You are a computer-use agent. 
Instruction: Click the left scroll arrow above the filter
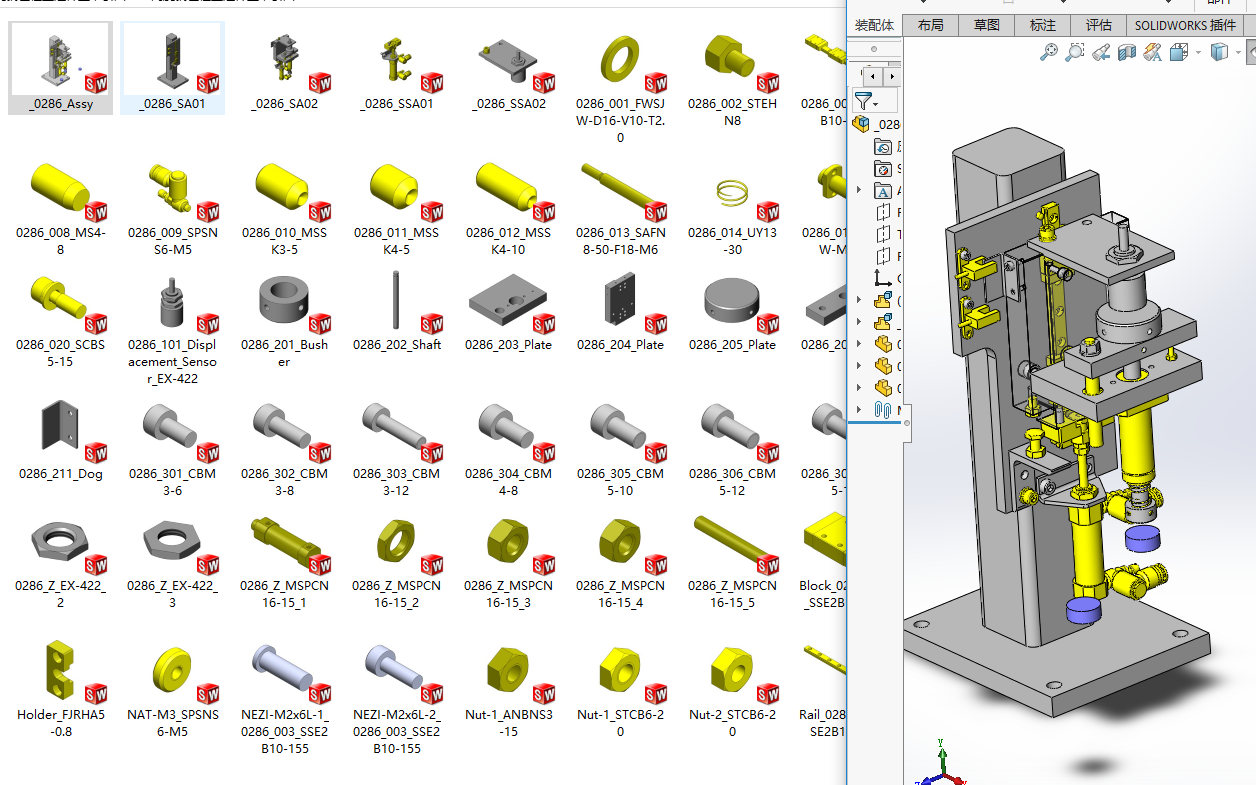pyautogui.click(x=873, y=76)
